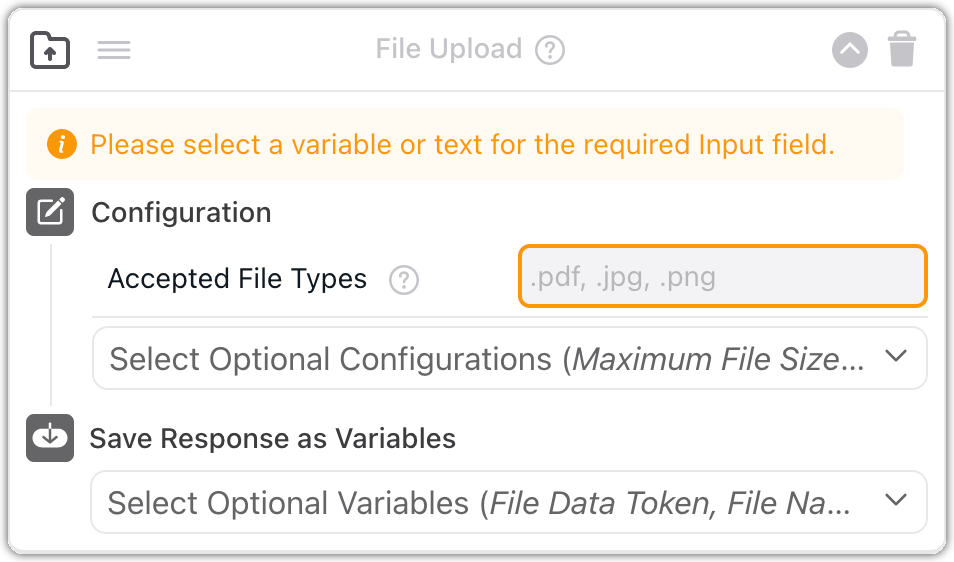
Task: Click the vertical line below the Configuration icon
Action: point(51,320)
